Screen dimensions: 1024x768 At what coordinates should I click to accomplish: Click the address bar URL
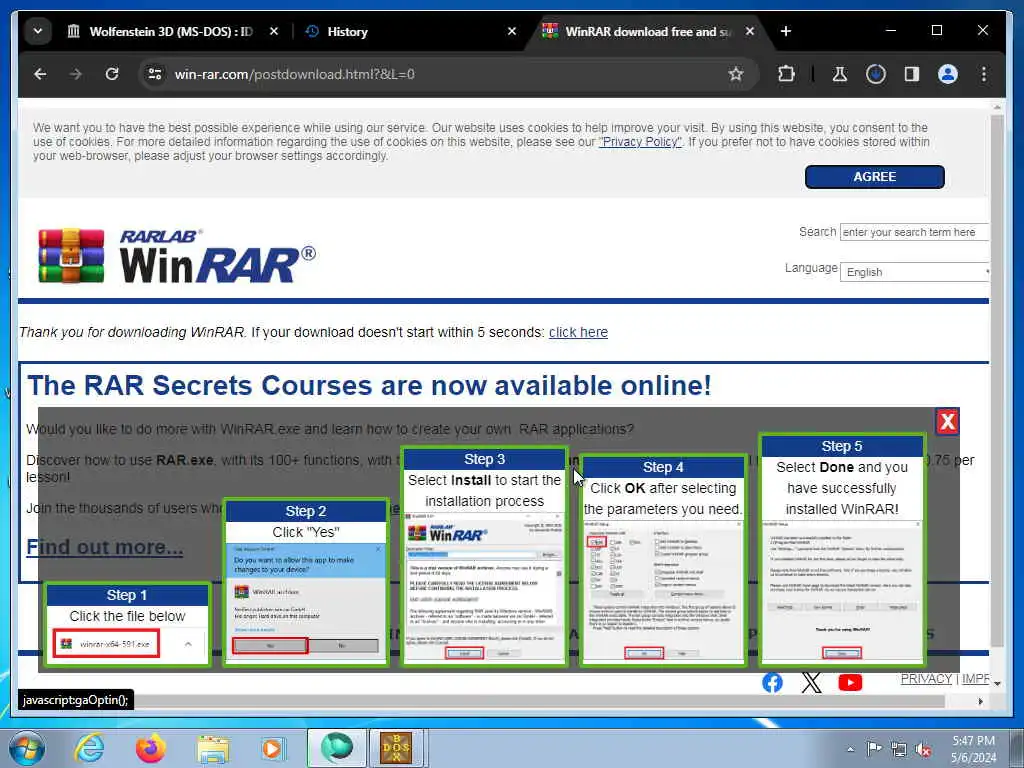[294, 74]
